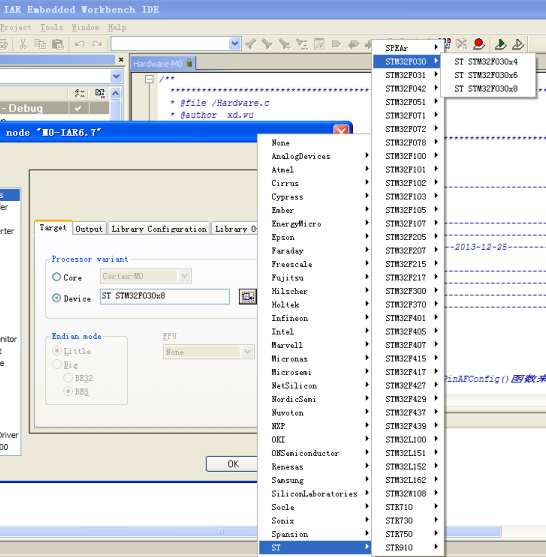Screen dimensions: 546x557
Task: Open the workspace configuration dropdown
Action: (116, 76)
